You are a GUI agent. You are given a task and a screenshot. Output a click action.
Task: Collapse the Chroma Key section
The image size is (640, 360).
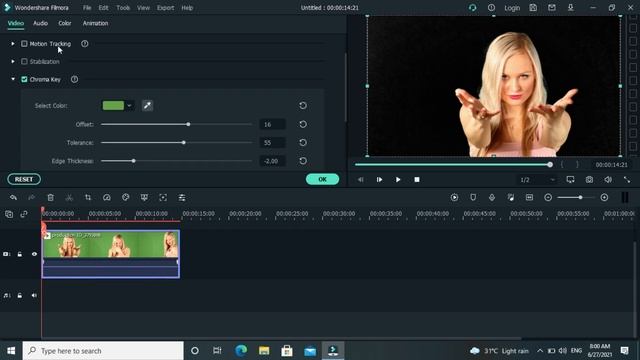tap(13, 79)
